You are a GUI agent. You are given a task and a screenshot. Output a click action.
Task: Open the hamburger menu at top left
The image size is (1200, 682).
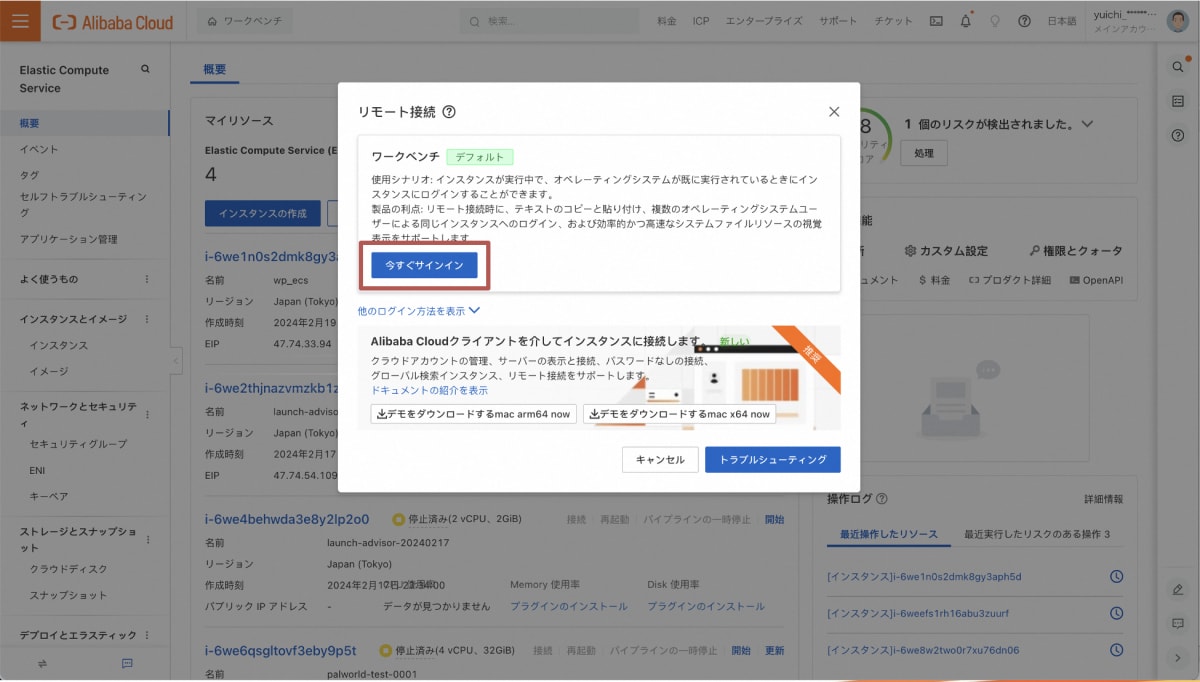click(20, 20)
